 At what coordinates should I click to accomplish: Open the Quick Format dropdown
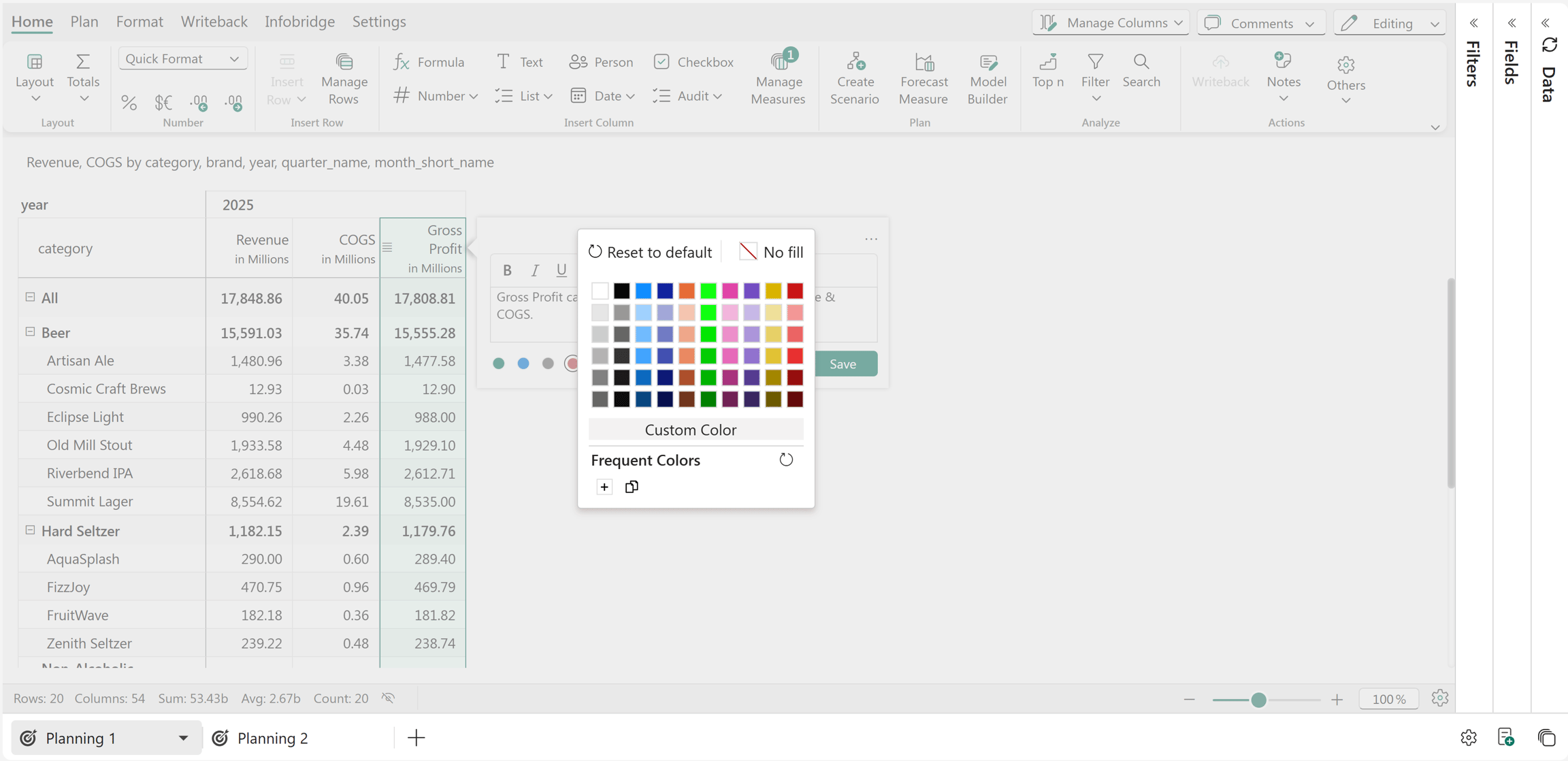(182, 59)
